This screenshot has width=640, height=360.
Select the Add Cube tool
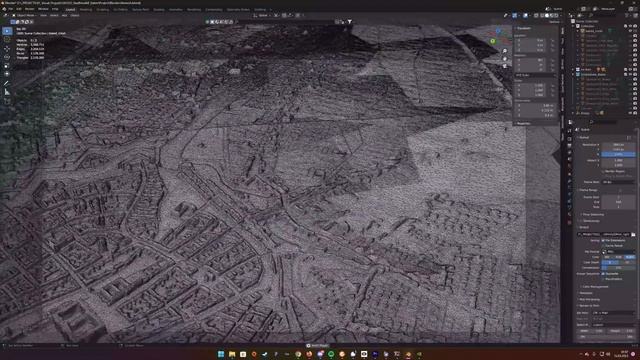[7, 101]
